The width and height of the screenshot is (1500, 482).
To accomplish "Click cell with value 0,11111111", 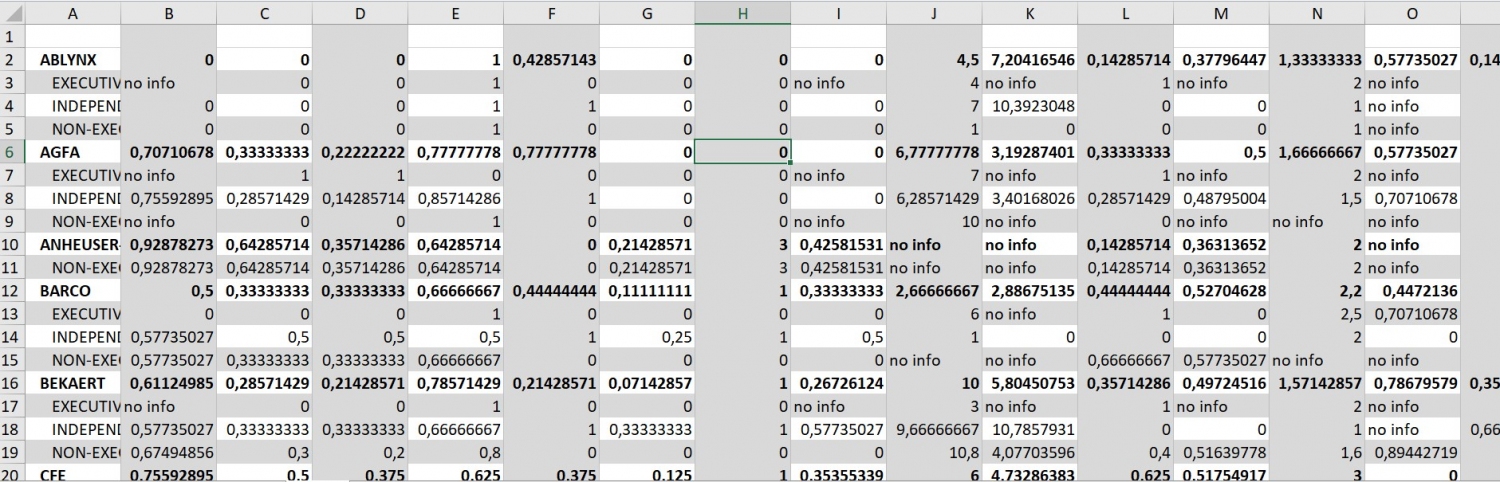I will pyautogui.click(x=647, y=290).
